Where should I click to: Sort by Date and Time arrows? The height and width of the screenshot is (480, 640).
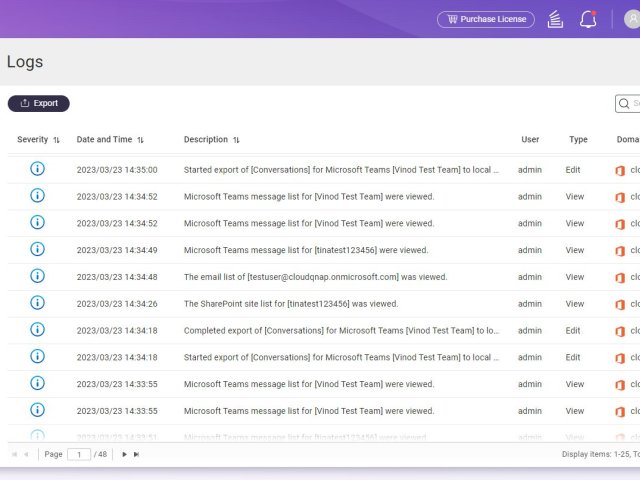click(140, 140)
